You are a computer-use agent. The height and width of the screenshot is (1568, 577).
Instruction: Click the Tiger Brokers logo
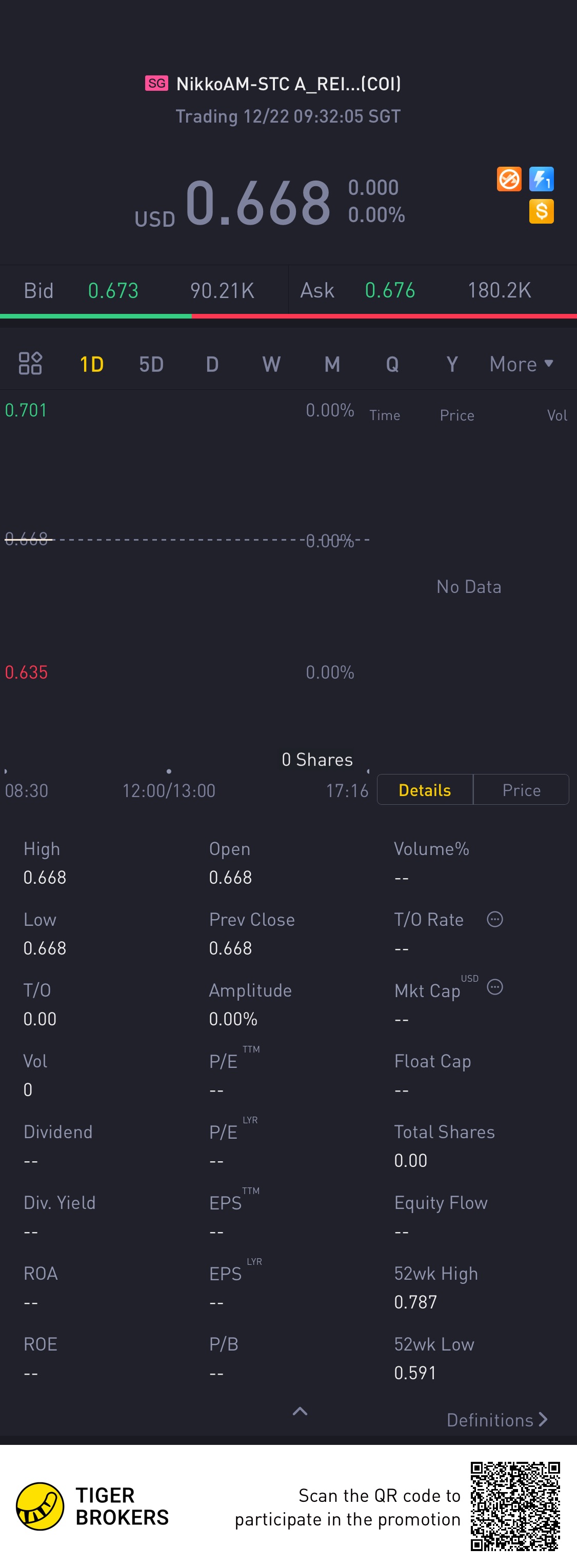click(40, 1506)
